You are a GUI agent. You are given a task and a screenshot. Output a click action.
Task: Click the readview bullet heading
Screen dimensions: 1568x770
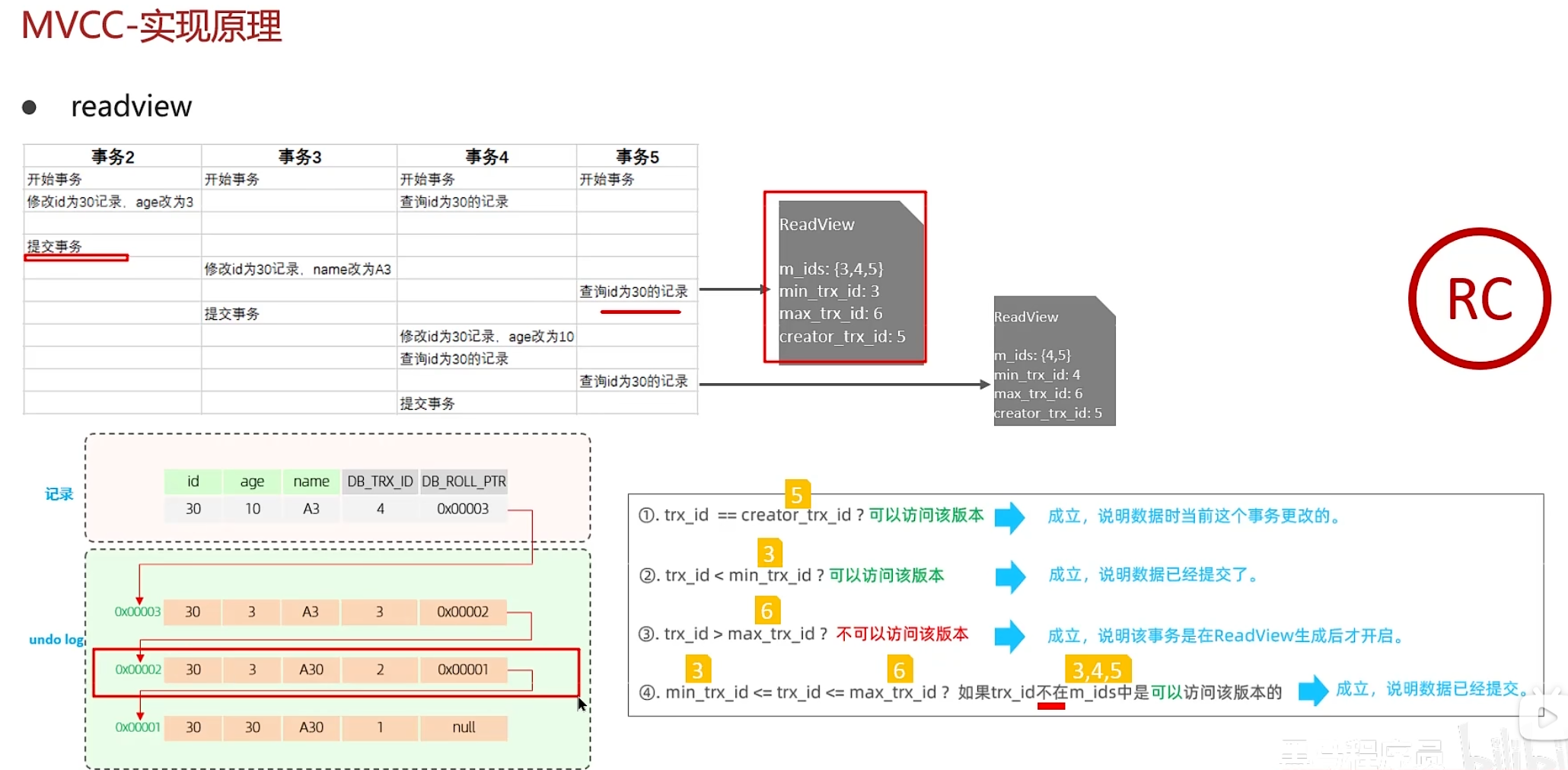click(x=131, y=107)
